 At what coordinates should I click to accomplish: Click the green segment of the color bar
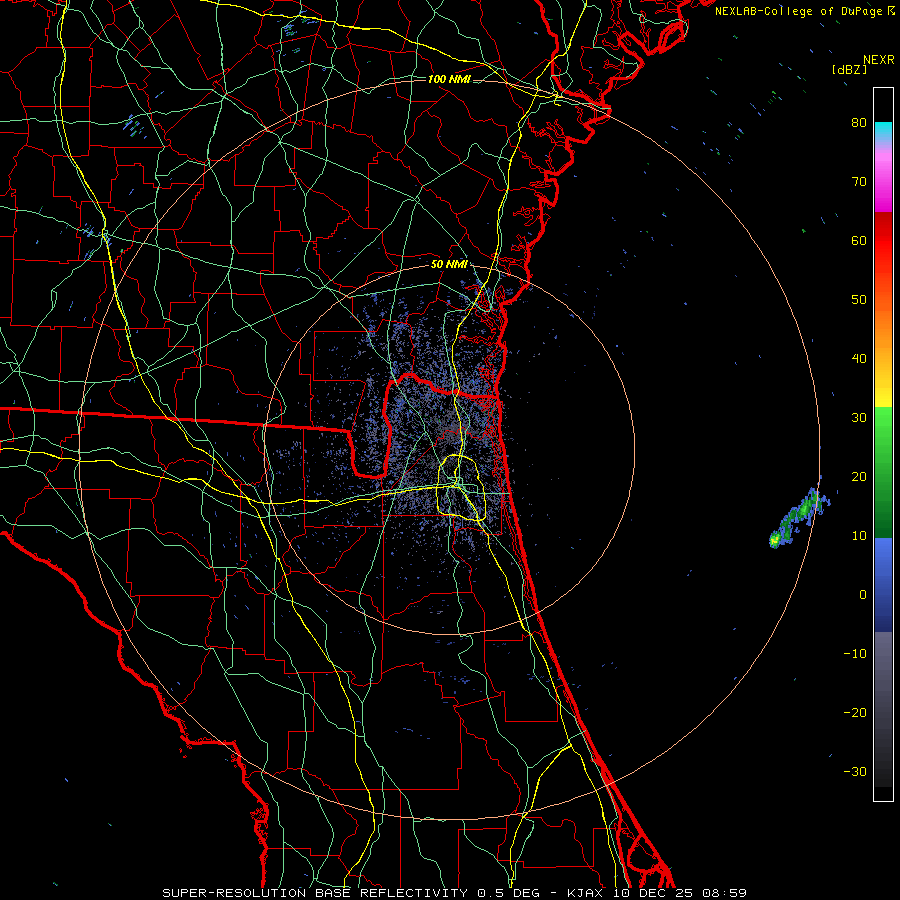point(883,472)
